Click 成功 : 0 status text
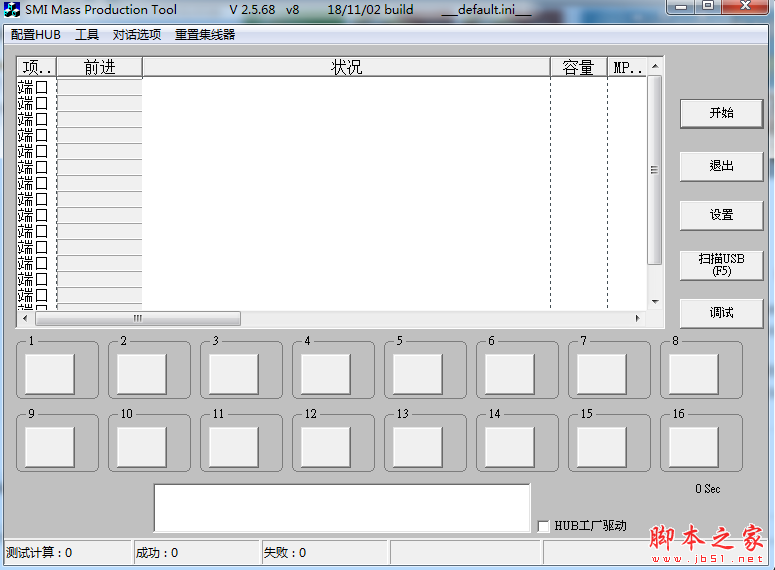This screenshot has height=570, width=775. [x=157, y=553]
